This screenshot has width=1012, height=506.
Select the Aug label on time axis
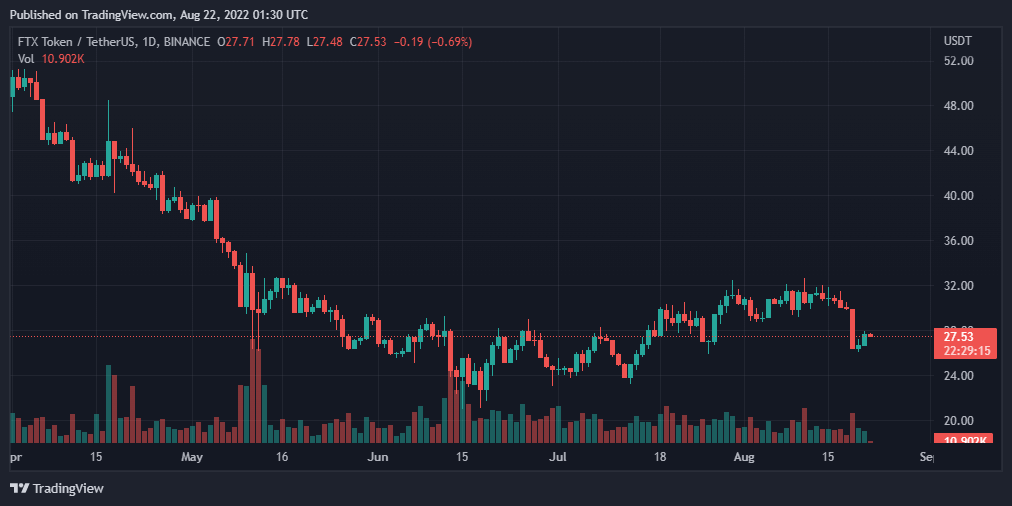[x=744, y=457]
